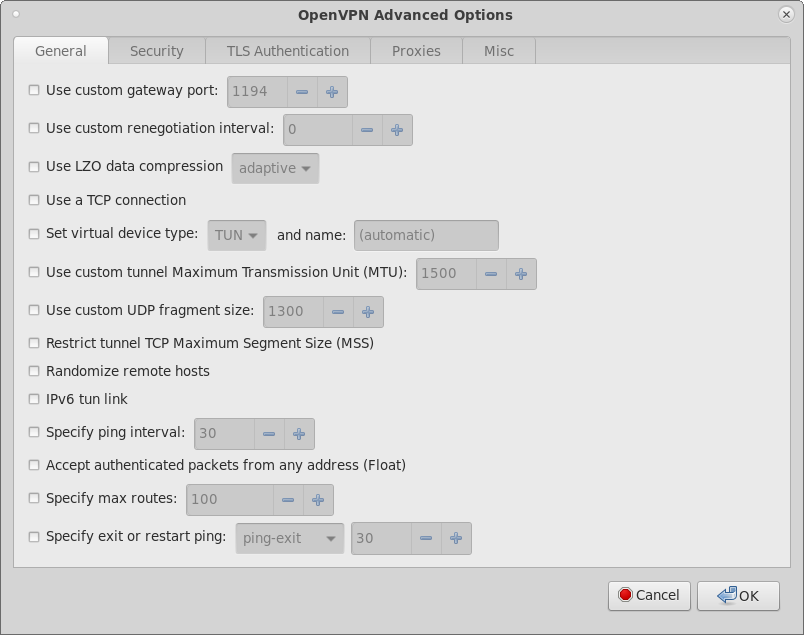
Task: Toggle Accept authenticated packets from any address
Action: pos(34,465)
